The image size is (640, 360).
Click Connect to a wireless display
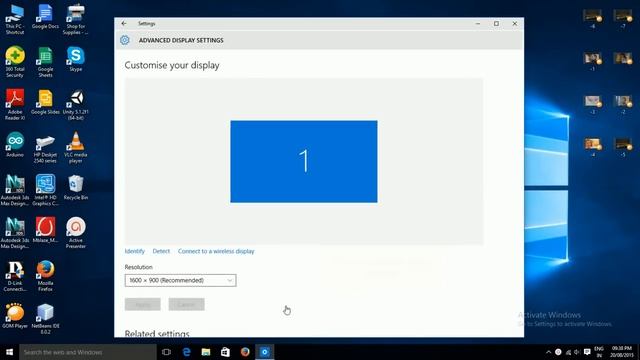click(216, 251)
